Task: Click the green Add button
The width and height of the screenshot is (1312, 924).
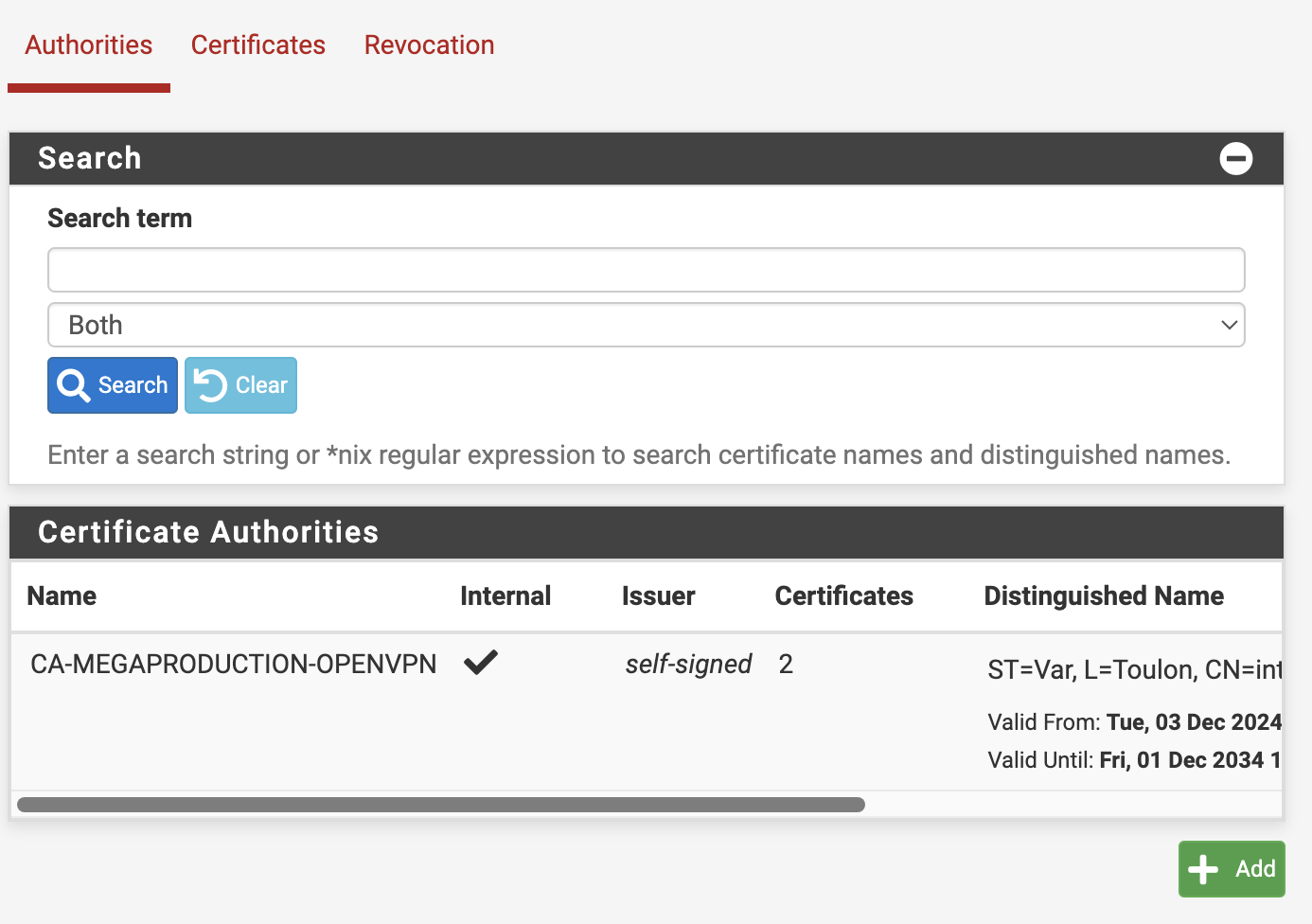Action: 1231,868
